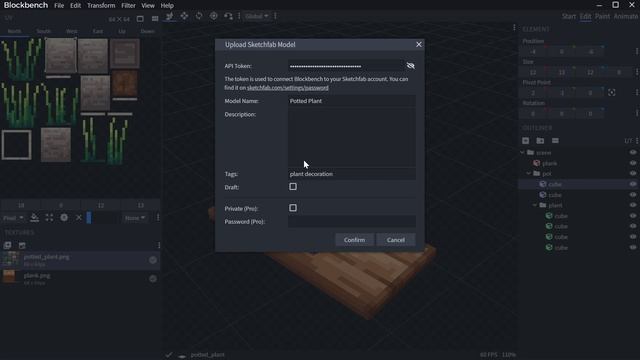Select plank.png texture in Textures list

pyautogui.click(x=80, y=279)
